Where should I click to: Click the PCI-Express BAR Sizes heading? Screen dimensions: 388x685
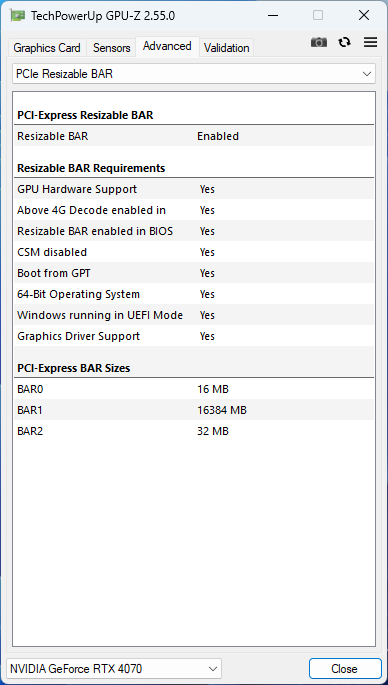pos(73,368)
